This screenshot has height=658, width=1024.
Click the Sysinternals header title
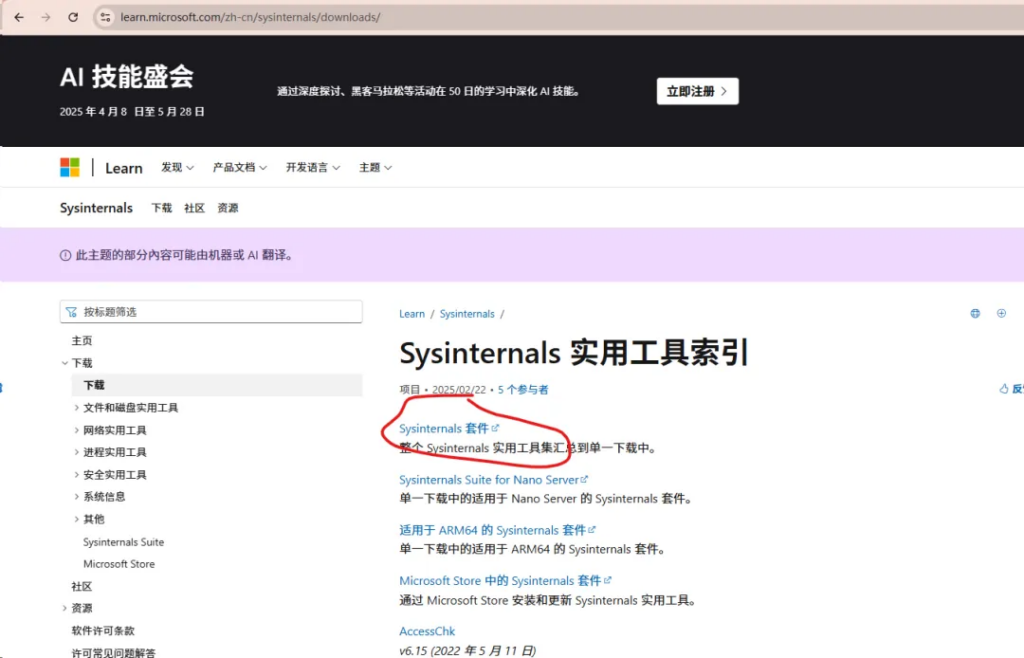point(96,208)
